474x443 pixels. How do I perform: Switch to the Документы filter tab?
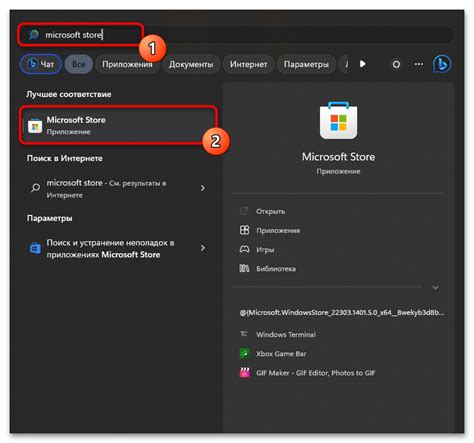pos(191,64)
